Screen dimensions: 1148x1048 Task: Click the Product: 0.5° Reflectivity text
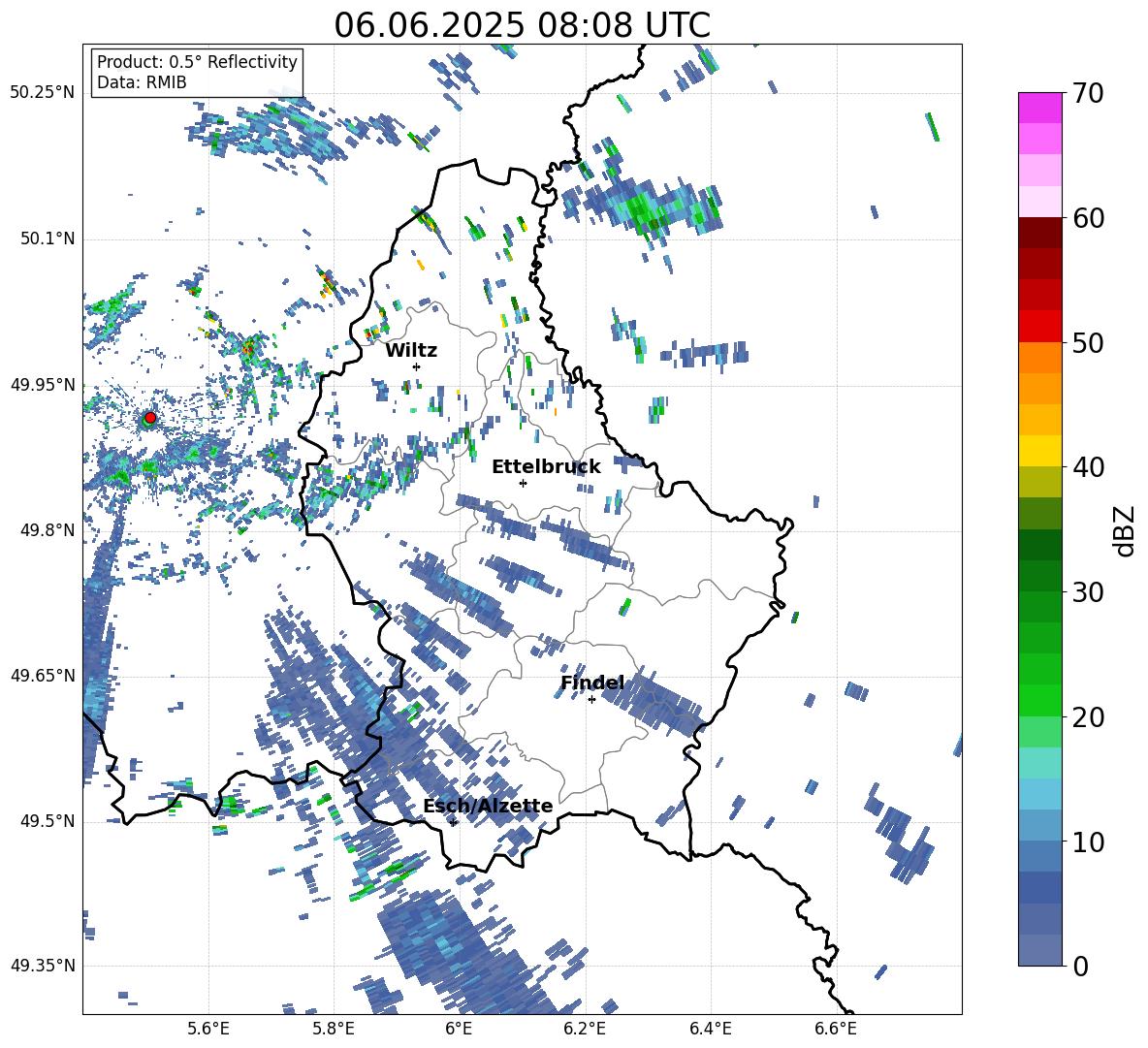(197, 62)
